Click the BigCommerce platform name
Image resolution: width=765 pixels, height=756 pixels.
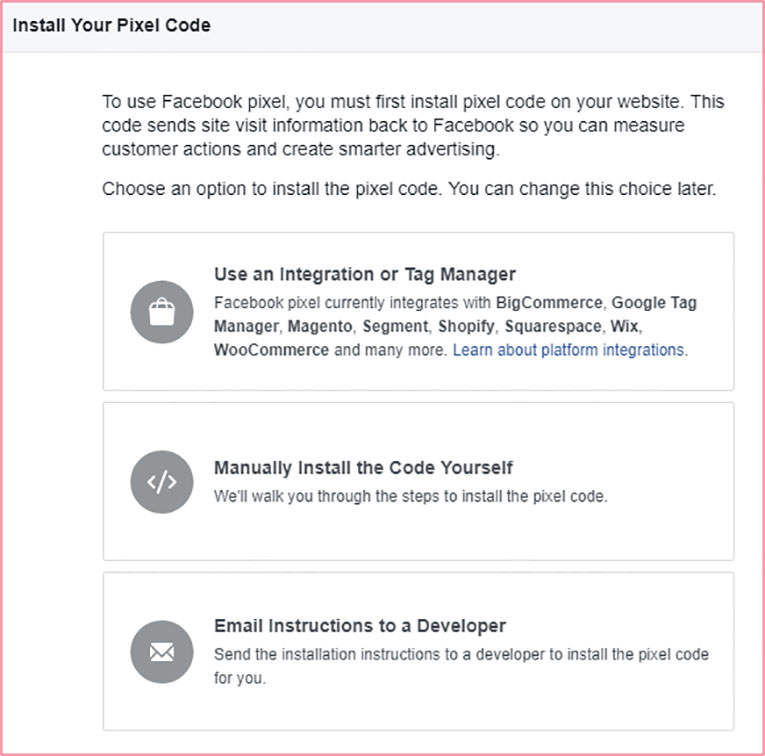click(549, 302)
